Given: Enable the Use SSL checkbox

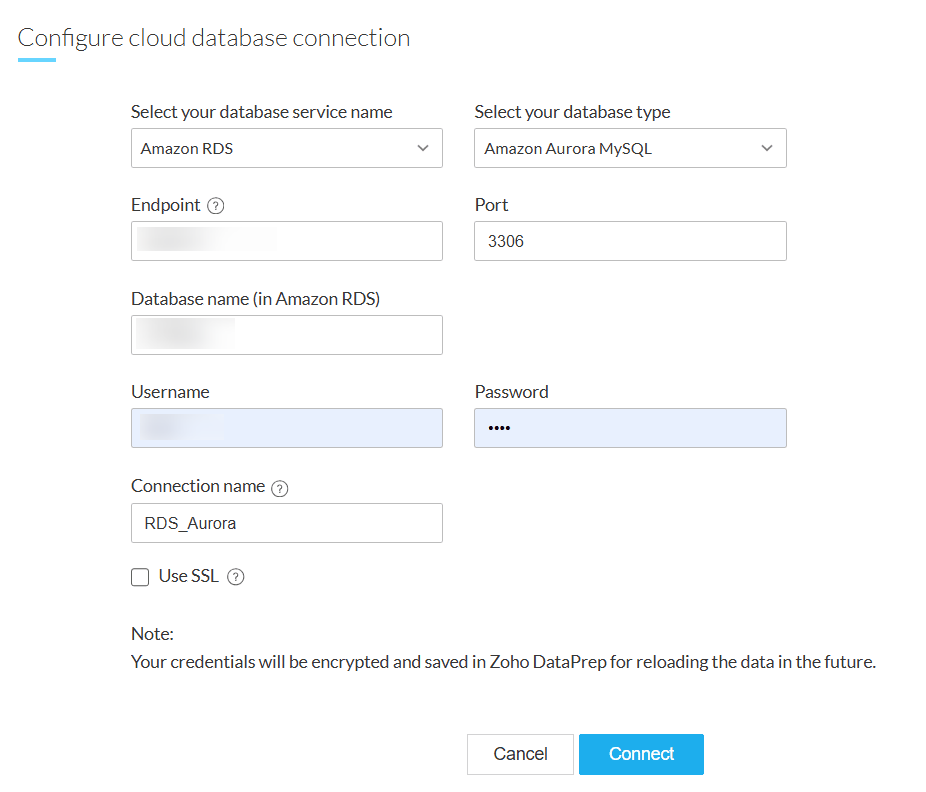Looking at the screenshot, I should (x=141, y=577).
